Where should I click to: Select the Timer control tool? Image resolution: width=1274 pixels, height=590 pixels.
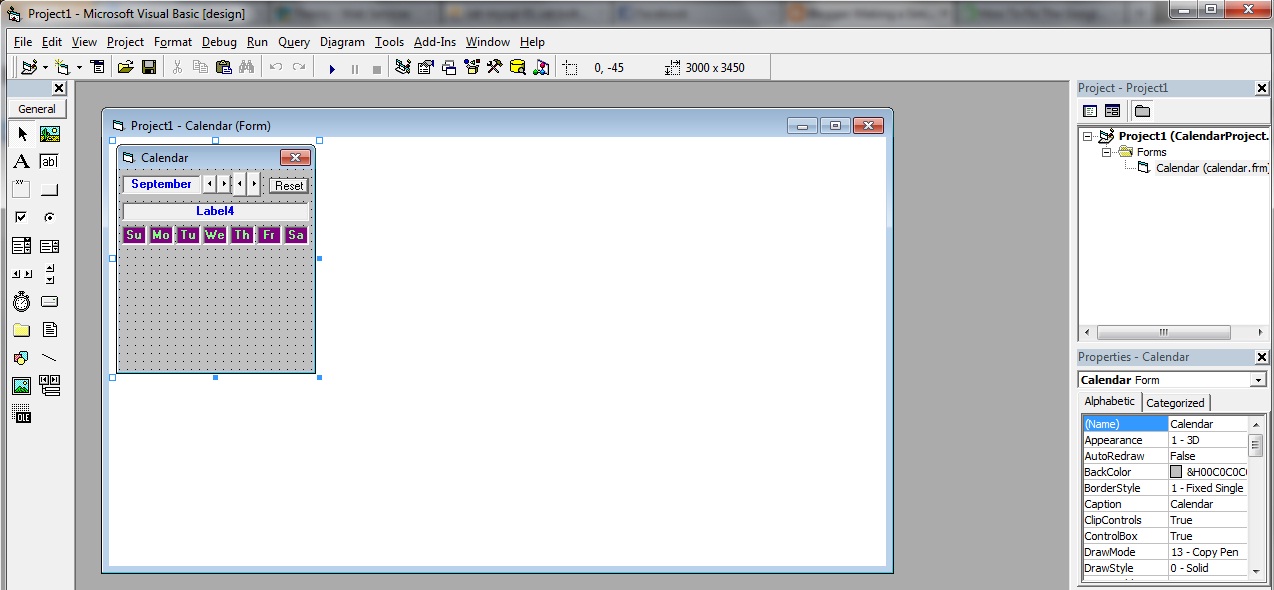pyautogui.click(x=22, y=301)
